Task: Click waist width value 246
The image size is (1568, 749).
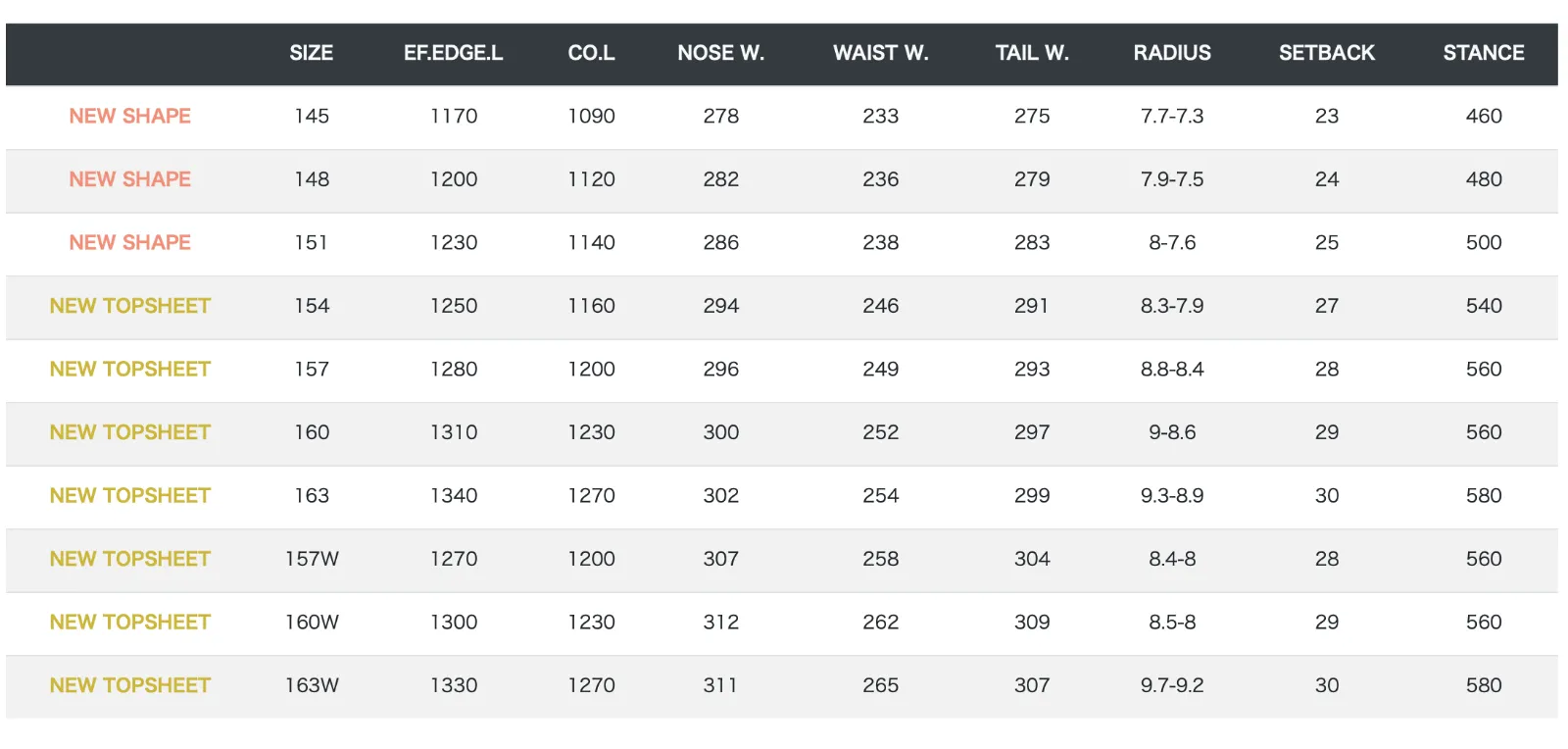Action: tap(880, 306)
